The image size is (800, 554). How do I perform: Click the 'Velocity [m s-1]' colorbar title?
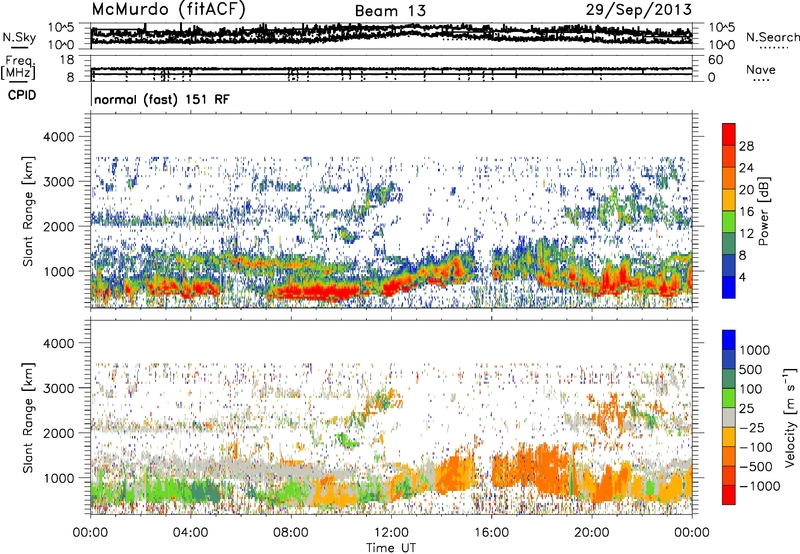pyautogui.click(x=790, y=417)
